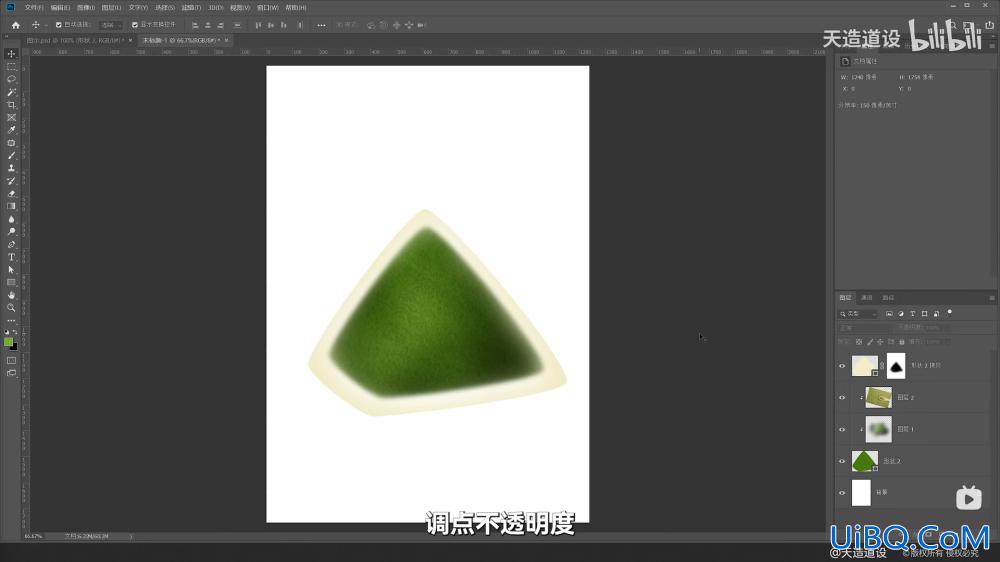Screen dimensions: 1000x562
Task: Switch to the Channels panel tab
Action: [866, 298]
